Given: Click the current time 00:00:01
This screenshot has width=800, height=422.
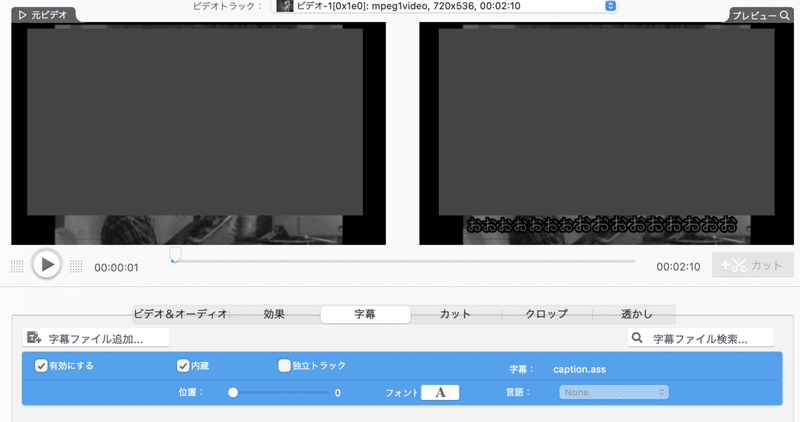Looking at the screenshot, I should click(x=116, y=267).
